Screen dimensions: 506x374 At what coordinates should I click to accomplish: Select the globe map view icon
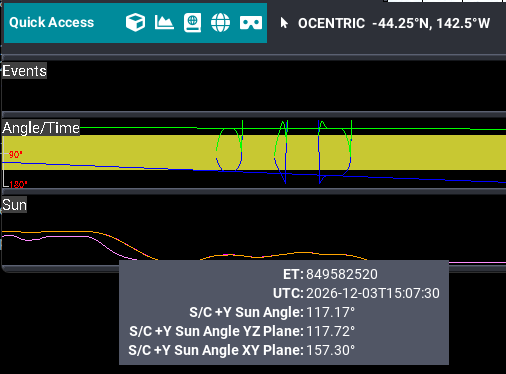click(x=220, y=23)
